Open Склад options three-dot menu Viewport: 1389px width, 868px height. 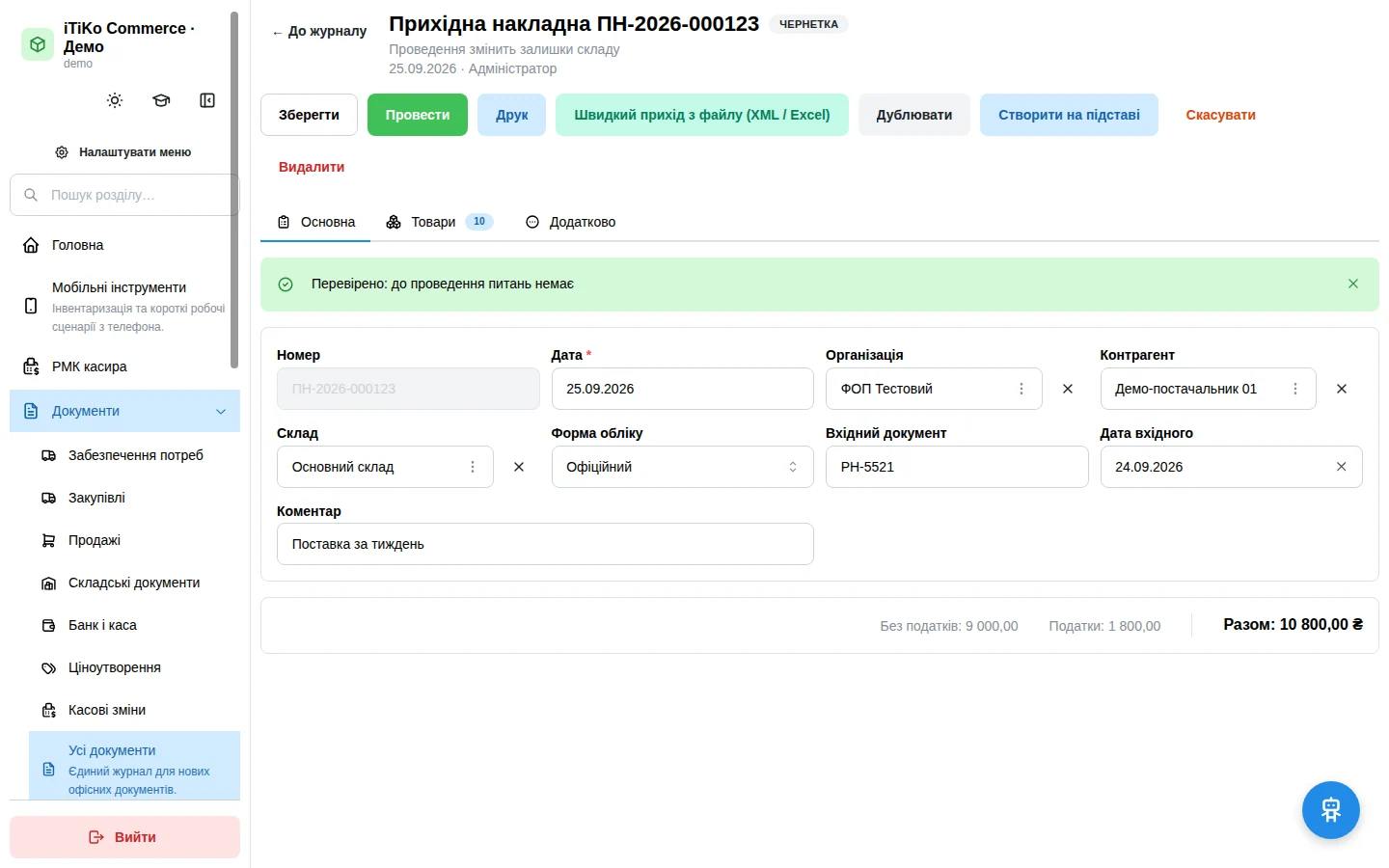point(473,467)
